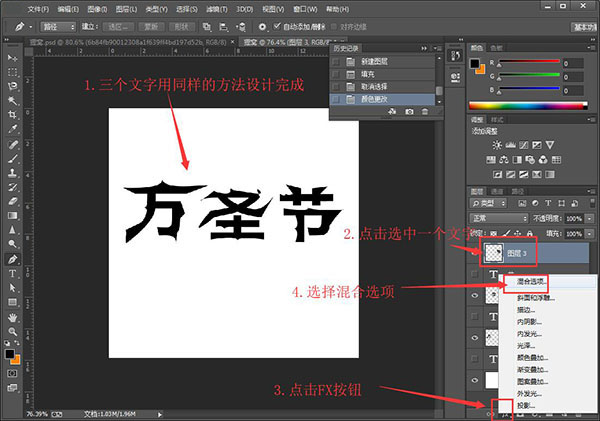This screenshot has width=600, height=421.
Task: Select the Eyedropper tool
Action: point(12,129)
